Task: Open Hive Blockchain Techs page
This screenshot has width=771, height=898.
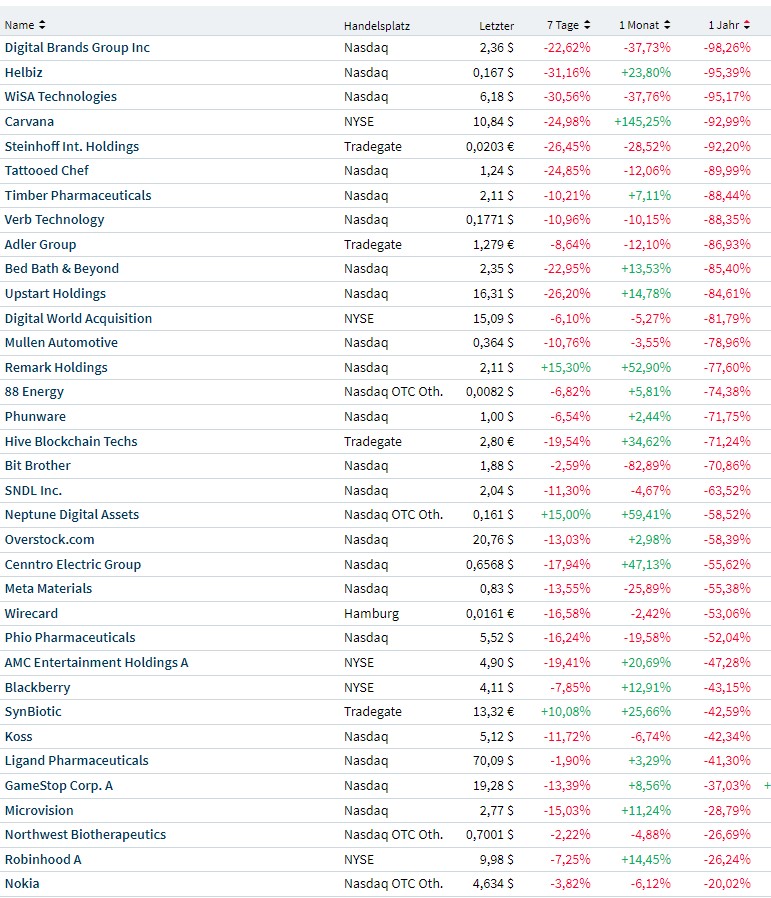Action: (x=71, y=441)
